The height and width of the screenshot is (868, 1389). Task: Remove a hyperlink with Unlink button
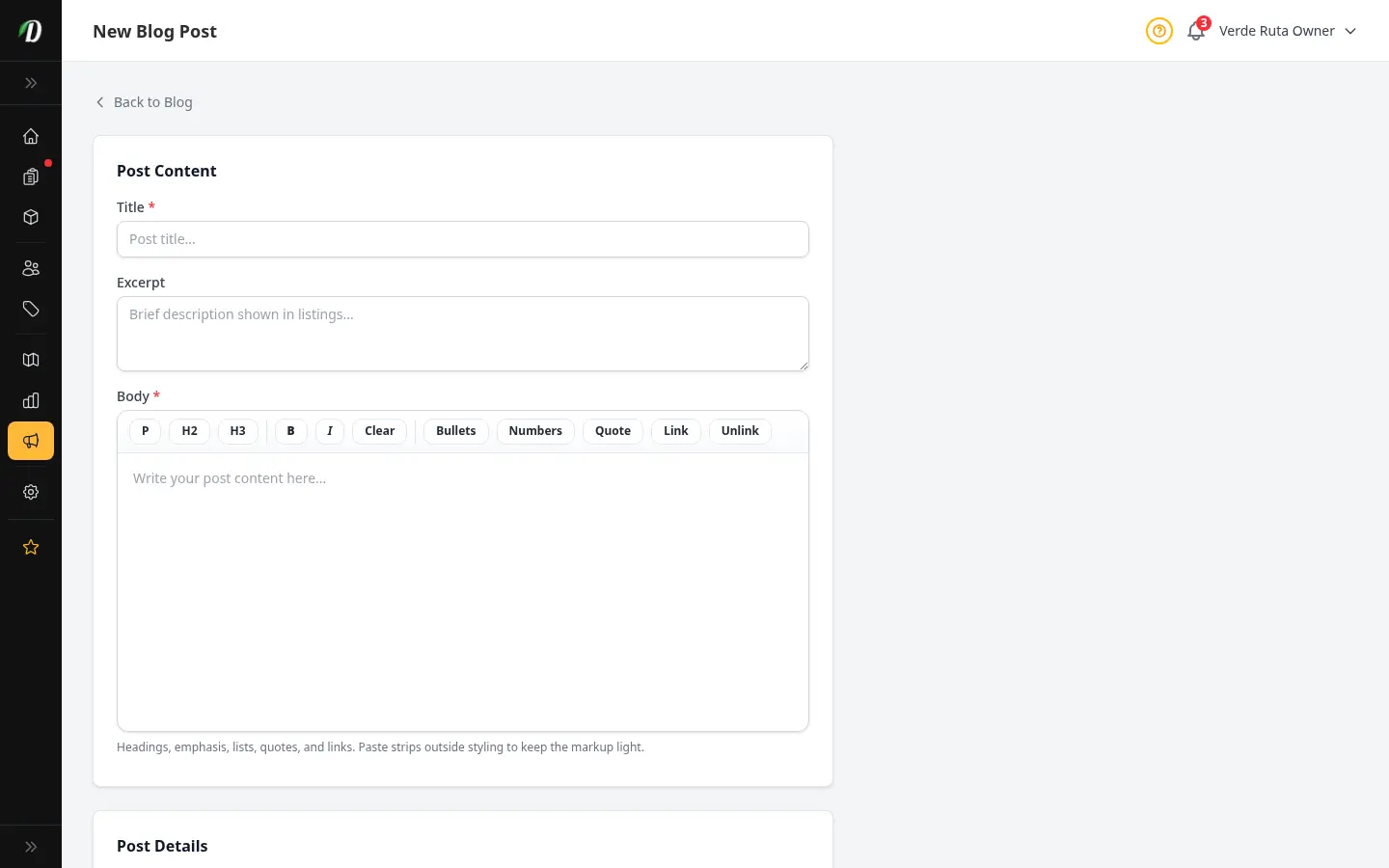pos(740,431)
